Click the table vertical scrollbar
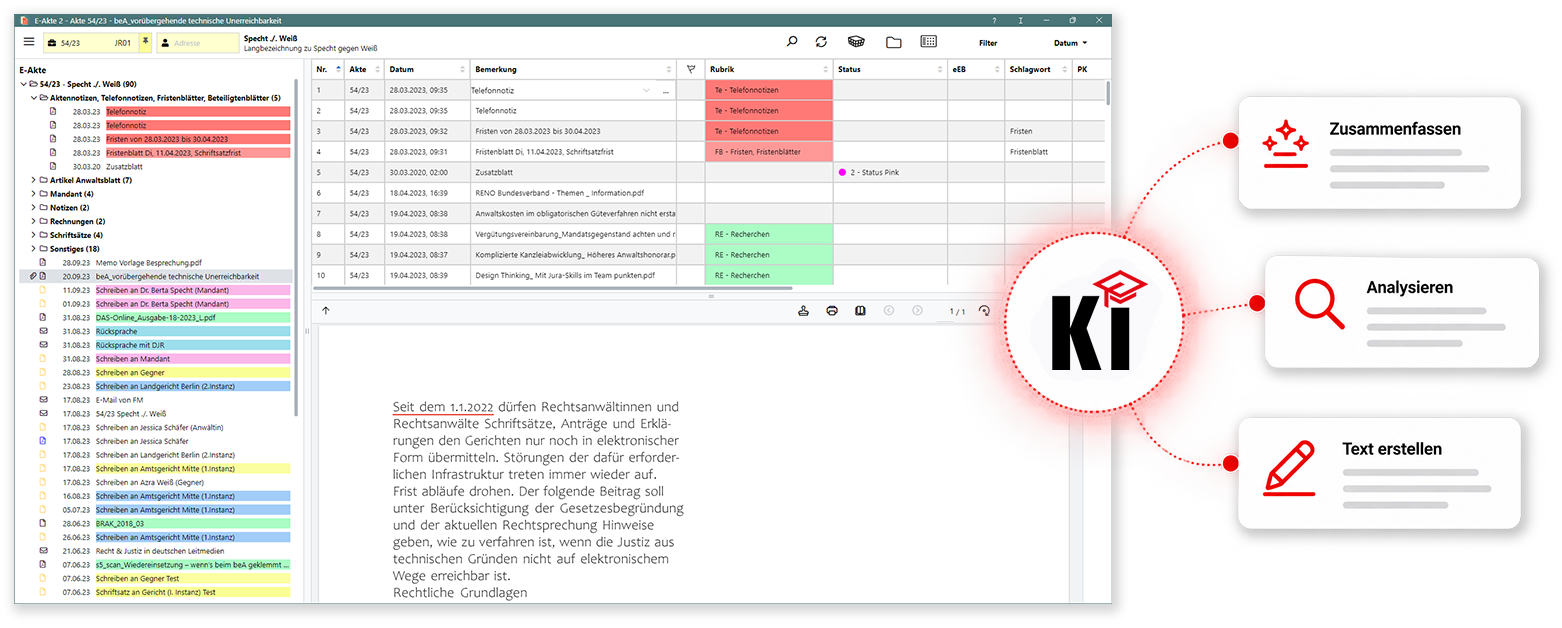1562x628 pixels. [x=1107, y=92]
